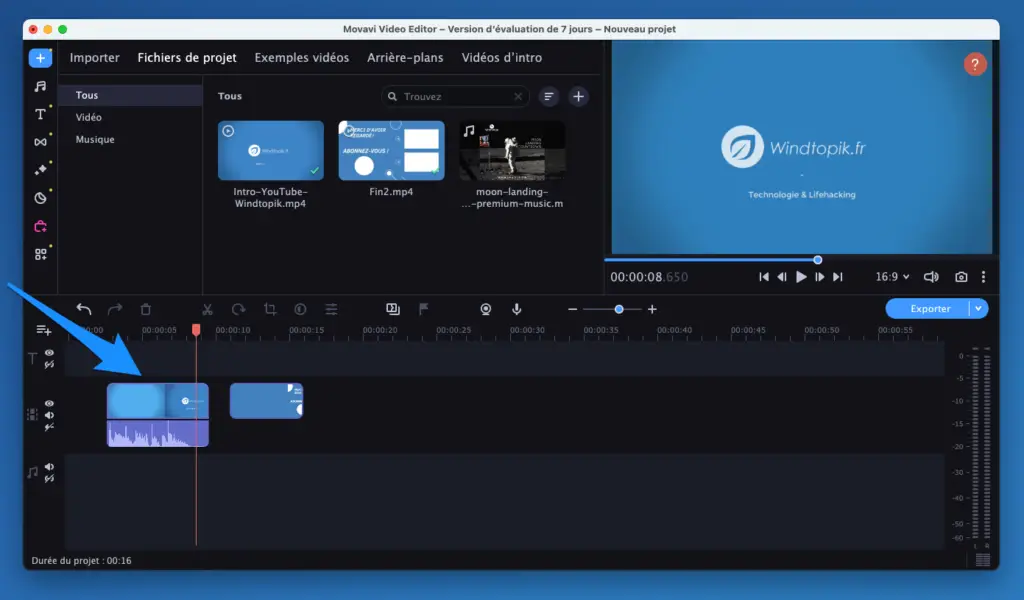Open the Sounds panel music note icon
Image resolution: width=1024 pixels, height=600 pixels.
click(40, 86)
